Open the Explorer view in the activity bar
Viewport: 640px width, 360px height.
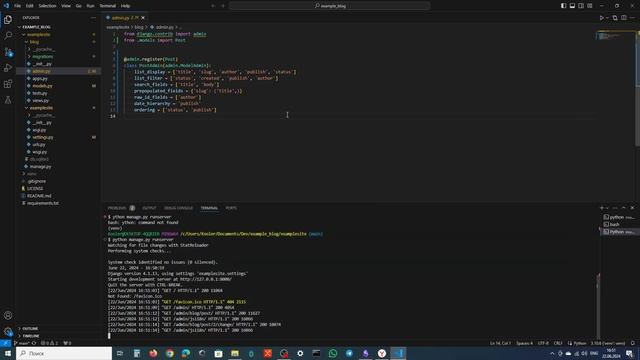coord(8,20)
